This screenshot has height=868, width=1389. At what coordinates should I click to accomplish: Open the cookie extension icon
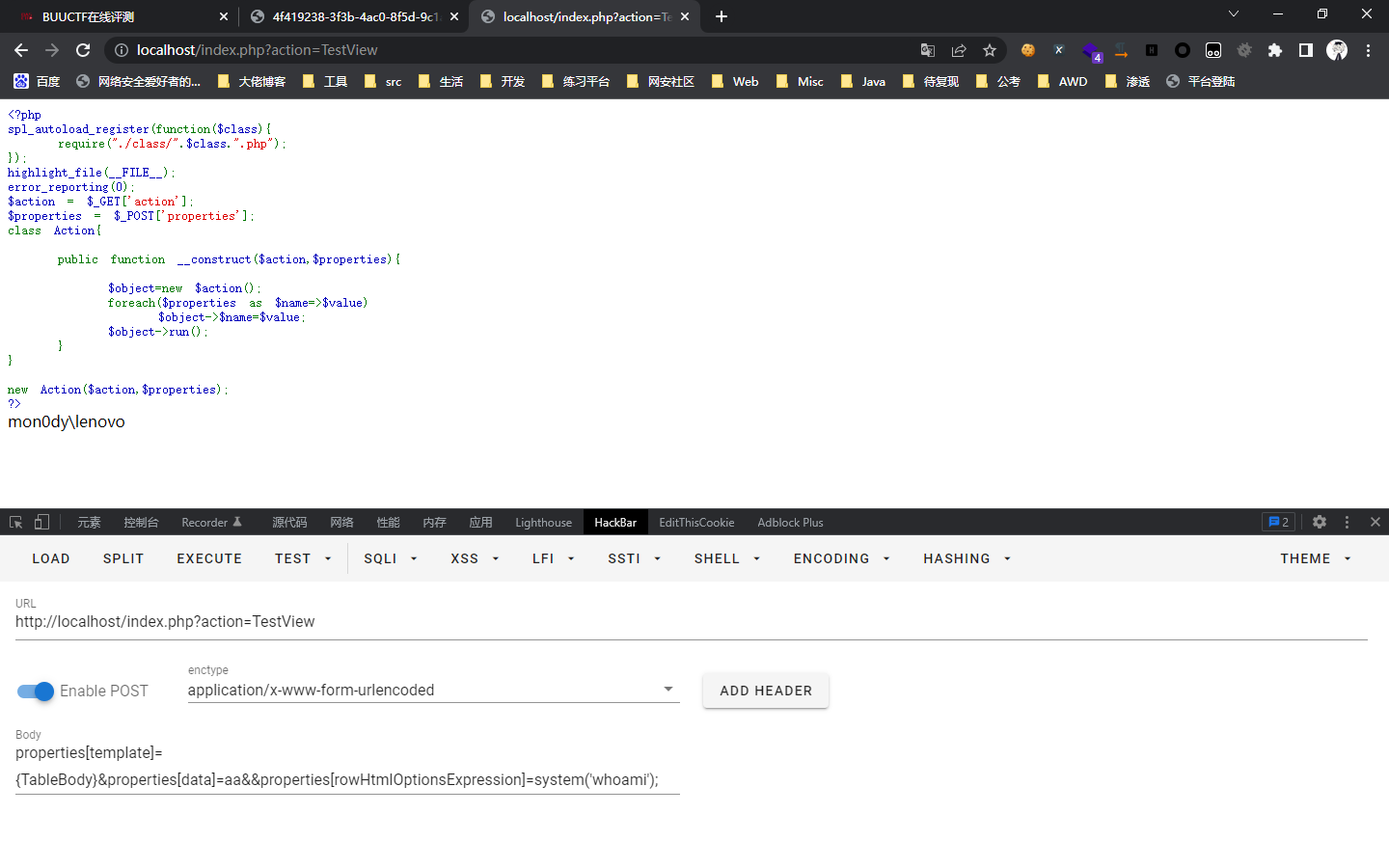pyautogui.click(x=1028, y=50)
